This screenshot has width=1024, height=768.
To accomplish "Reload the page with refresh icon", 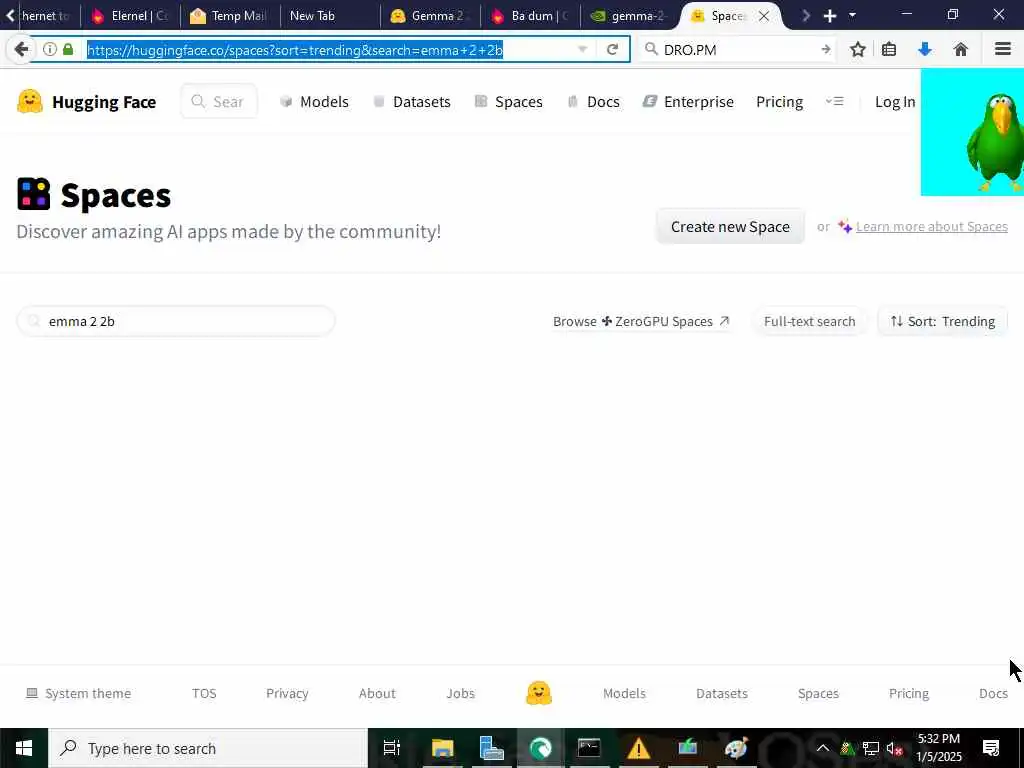I will 612,49.
